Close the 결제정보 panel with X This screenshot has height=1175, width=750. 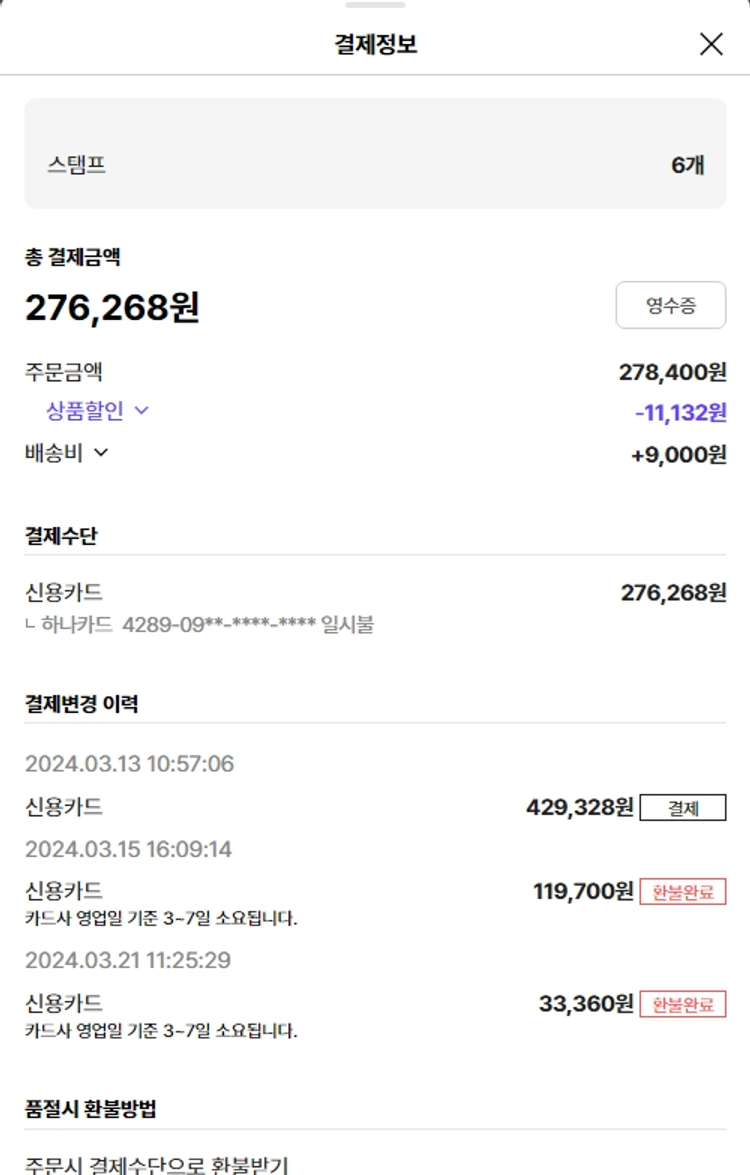coord(711,44)
